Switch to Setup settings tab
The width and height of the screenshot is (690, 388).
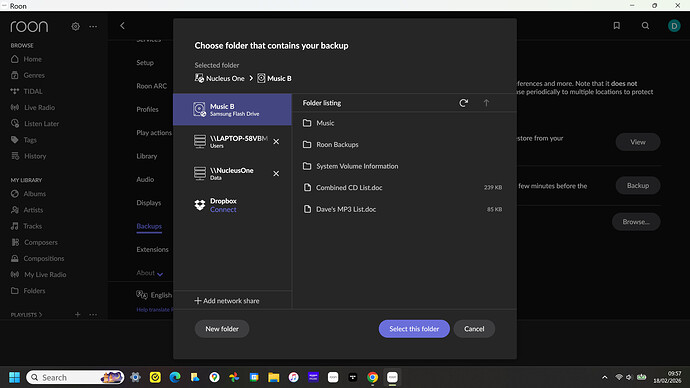coord(145,63)
